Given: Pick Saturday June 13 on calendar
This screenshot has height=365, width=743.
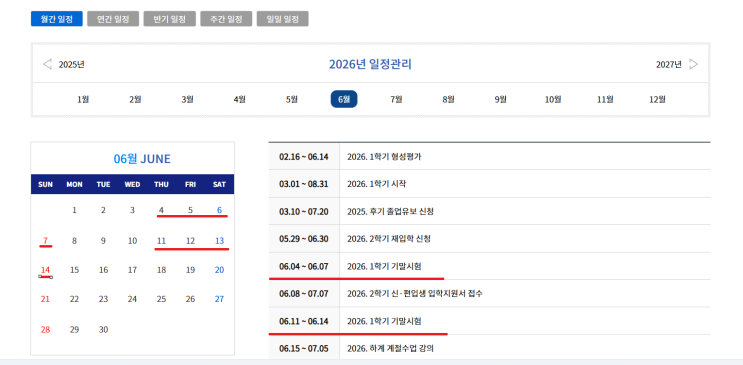Looking at the screenshot, I should 219,241.
